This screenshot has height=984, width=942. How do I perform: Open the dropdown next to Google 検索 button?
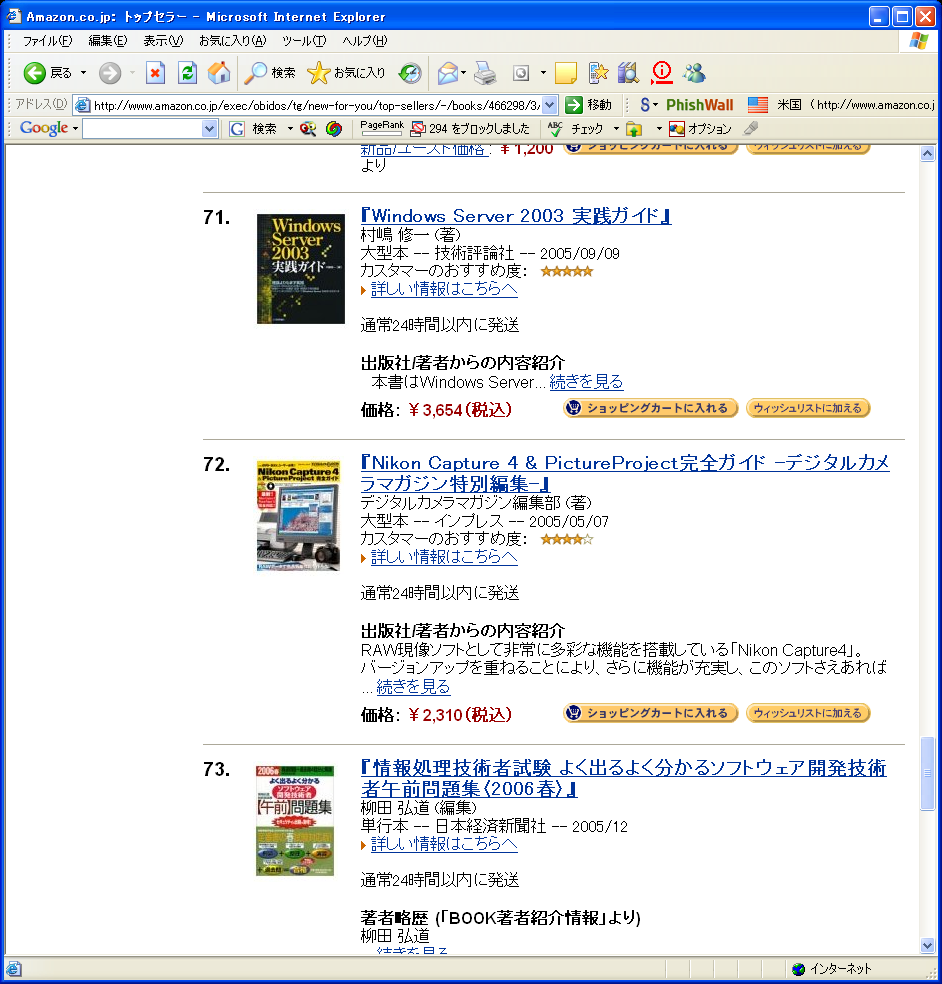pyautogui.click(x=290, y=129)
